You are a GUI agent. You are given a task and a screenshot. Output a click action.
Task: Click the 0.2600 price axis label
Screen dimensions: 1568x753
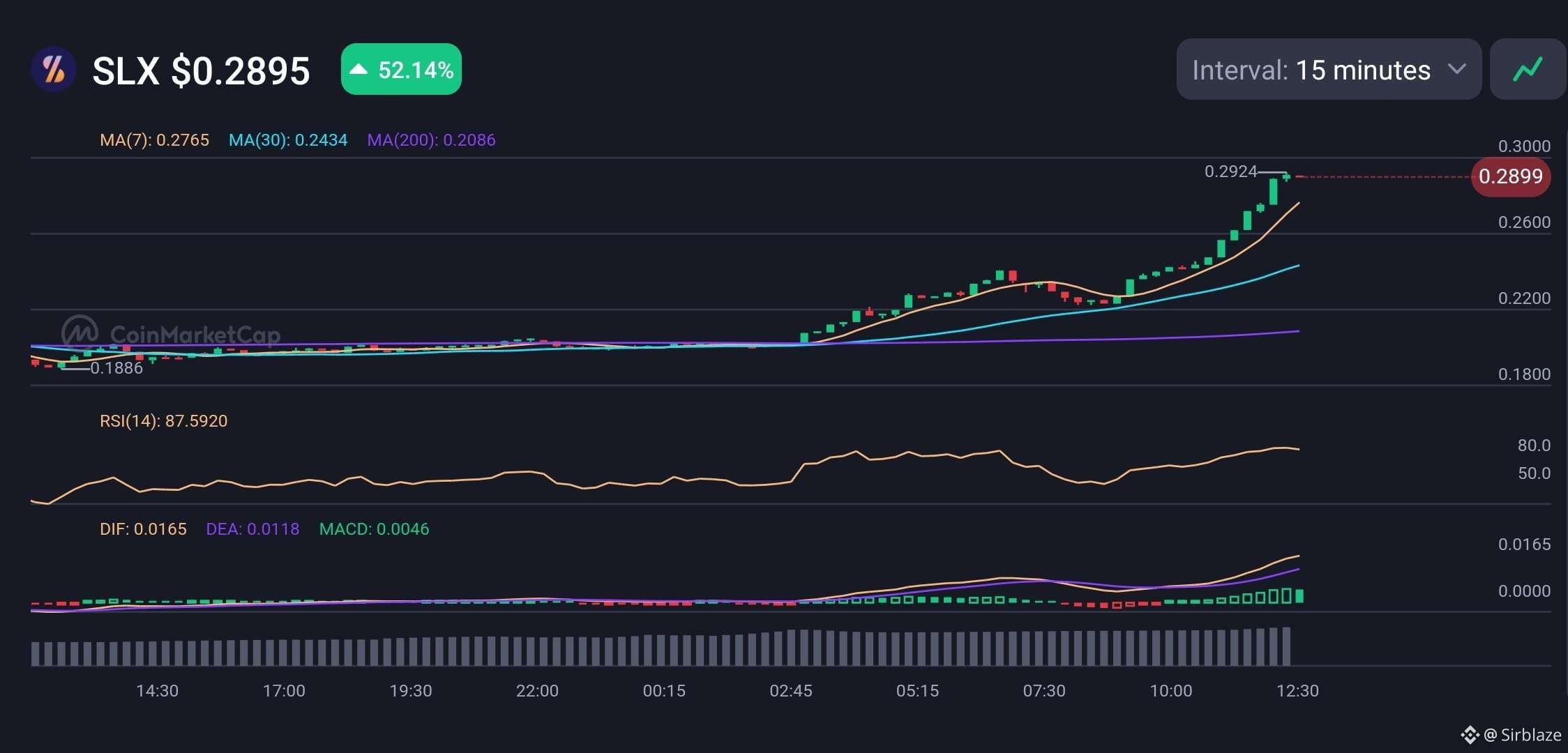1524,222
